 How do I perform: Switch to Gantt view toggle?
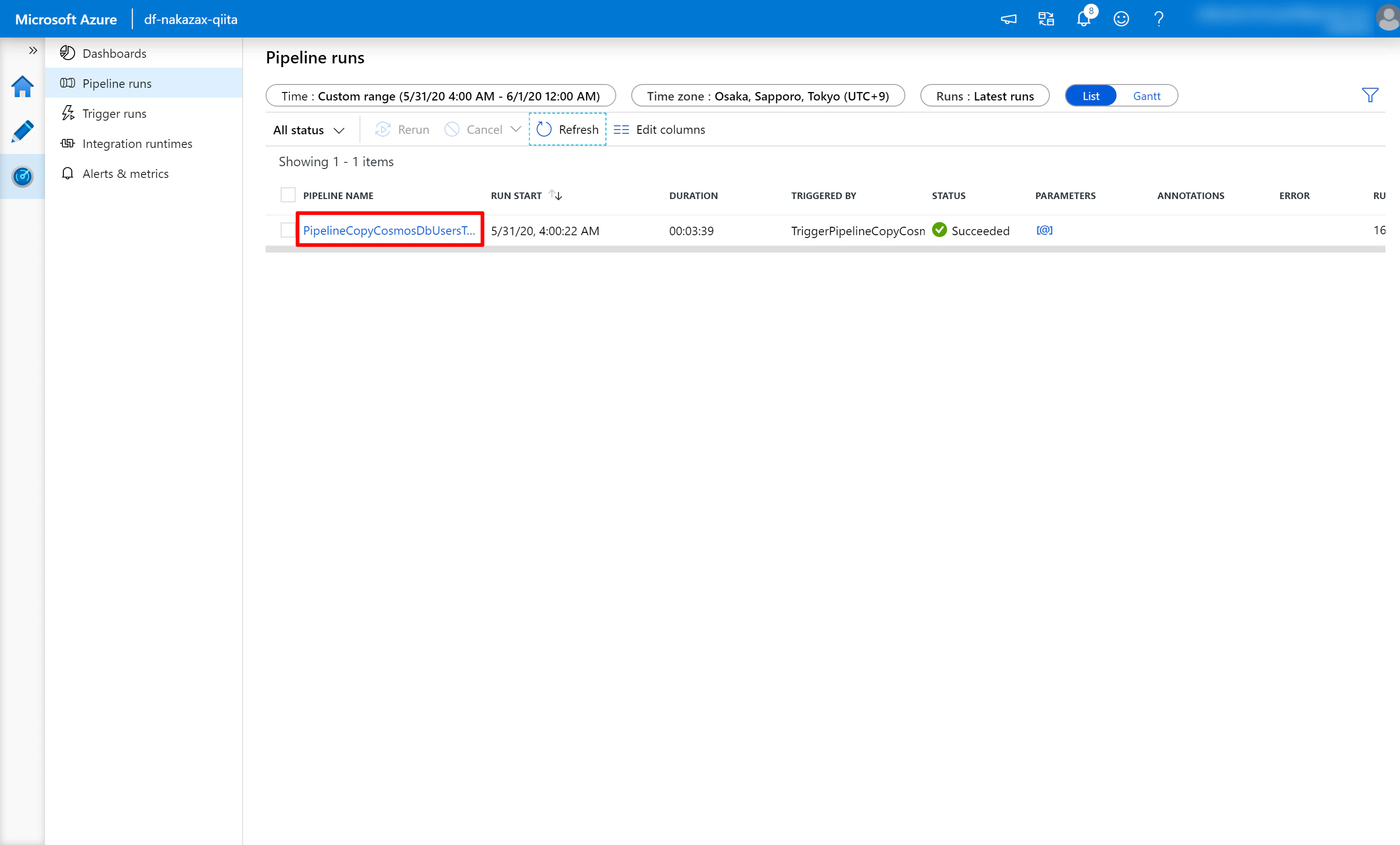coord(1147,95)
